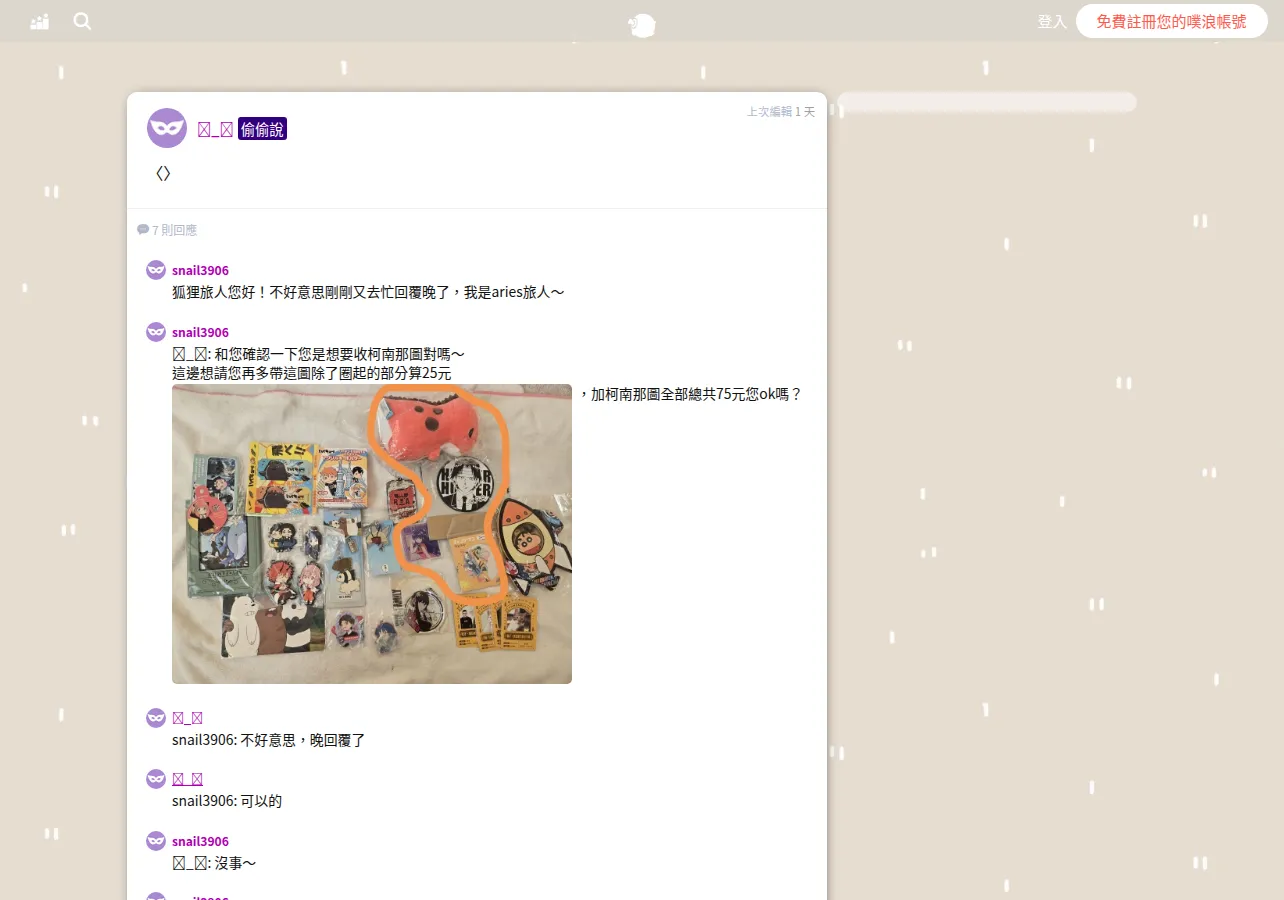Click the text 加柯南那圖全部總共75元您ok嗎？
Viewport: 1284px width, 900px height.
coord(697,394)
